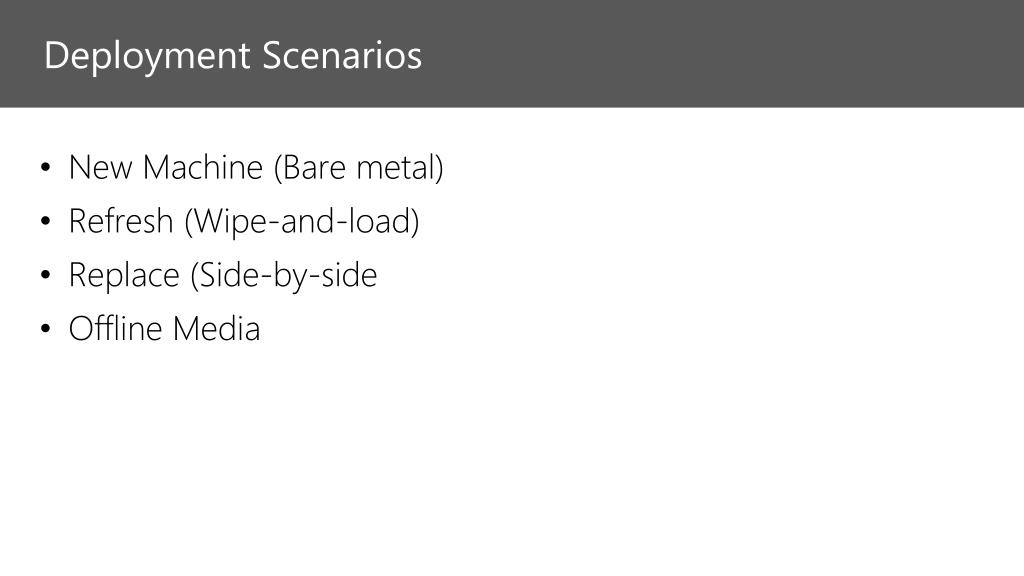
Task: Click the text (Wipe-and-load)
Action: [x=302, y=222]
